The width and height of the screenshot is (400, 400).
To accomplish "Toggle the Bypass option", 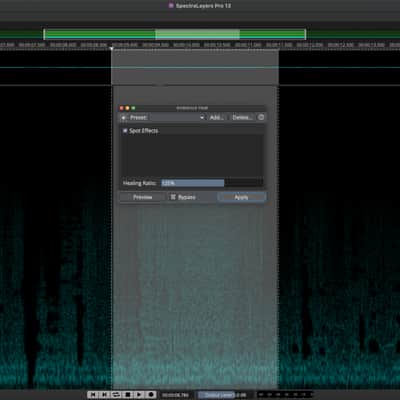I will pyautogui.click(x=183, y=197).
